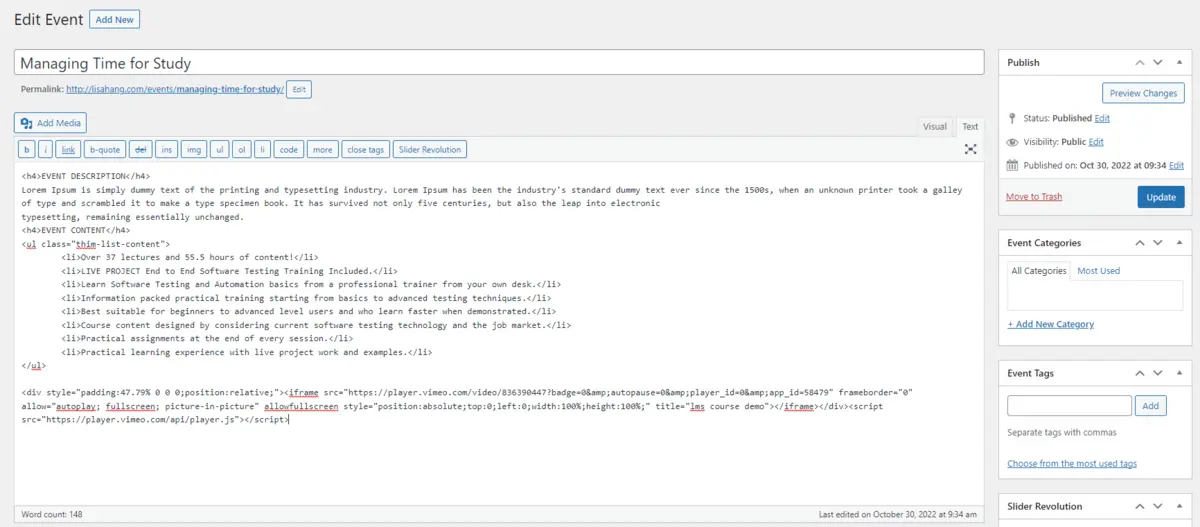Insert an li tag
This screenshot has width=1200, height=527.
262,149
